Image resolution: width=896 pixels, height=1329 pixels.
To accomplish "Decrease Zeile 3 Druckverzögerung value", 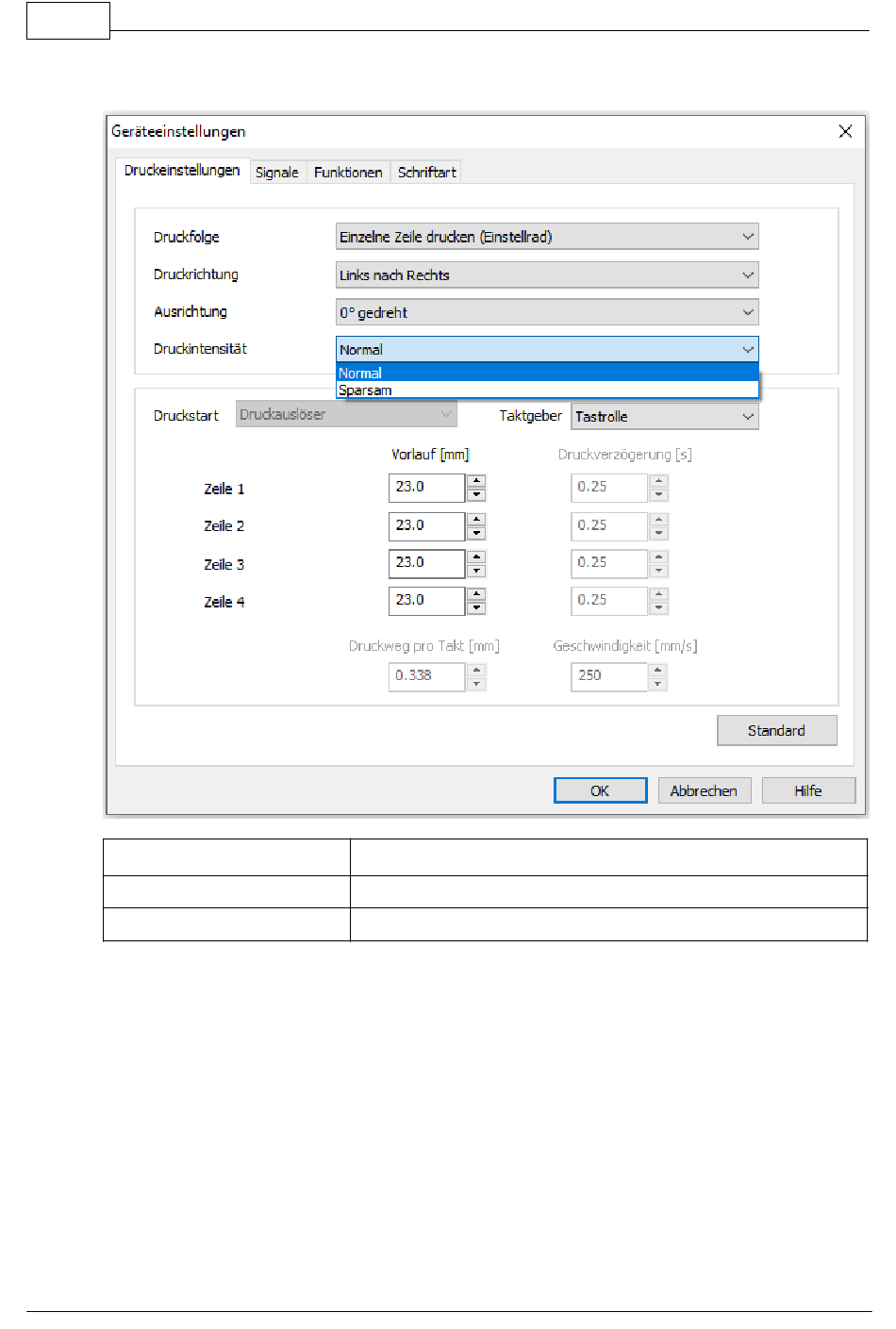I will click(658, 571).
